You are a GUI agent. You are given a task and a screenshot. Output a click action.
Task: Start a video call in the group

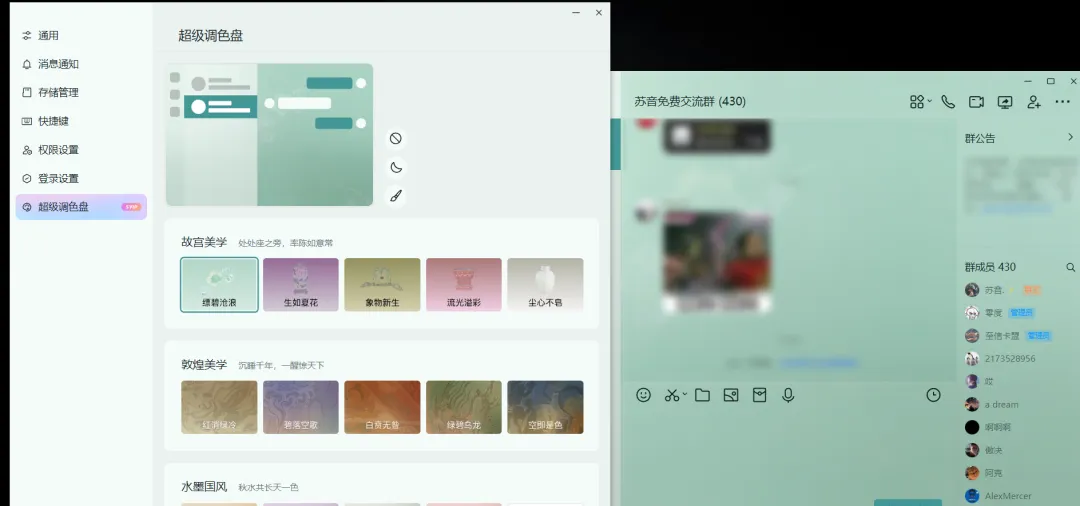click(977, 102)
